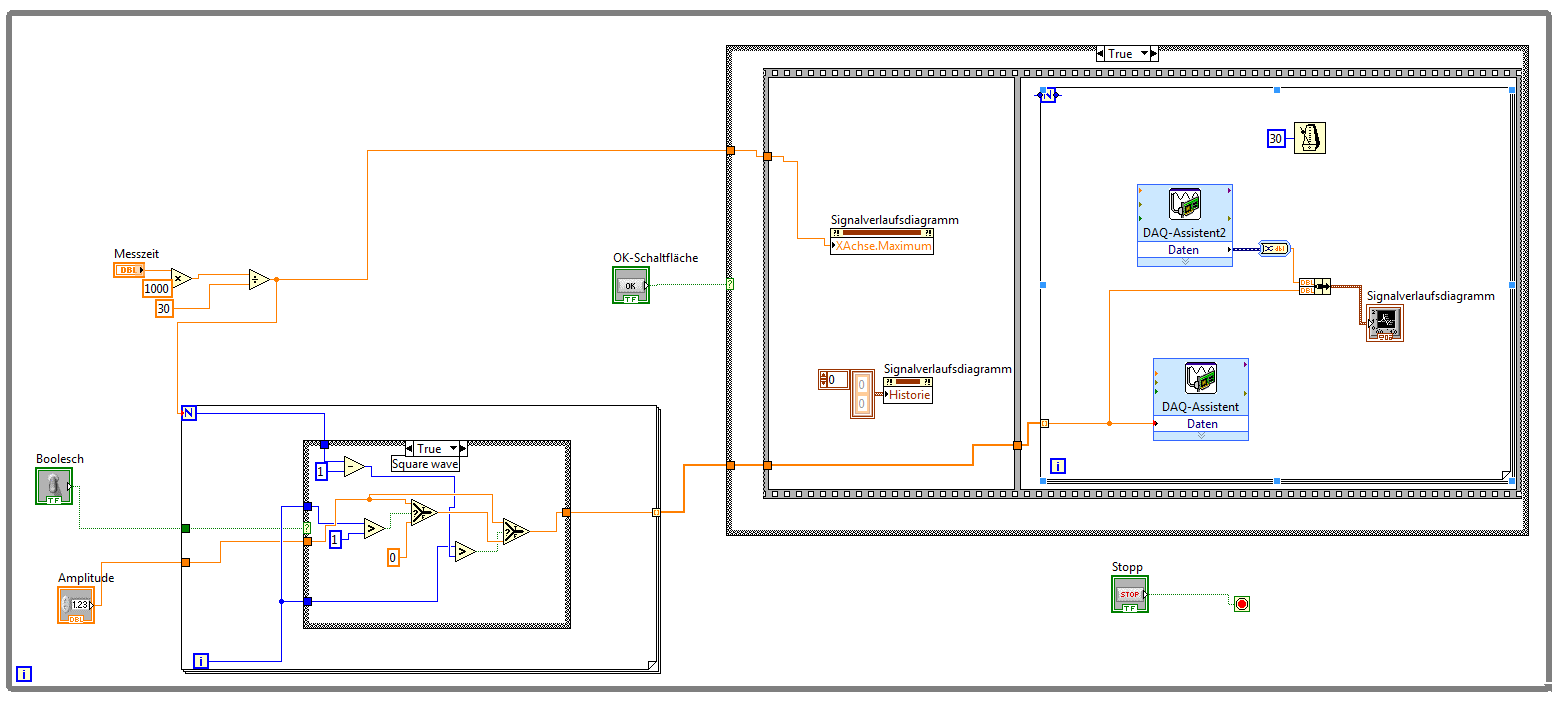
Task: Click the OK-Schaltfläche boolean terminal
Action: pos(631,285)
